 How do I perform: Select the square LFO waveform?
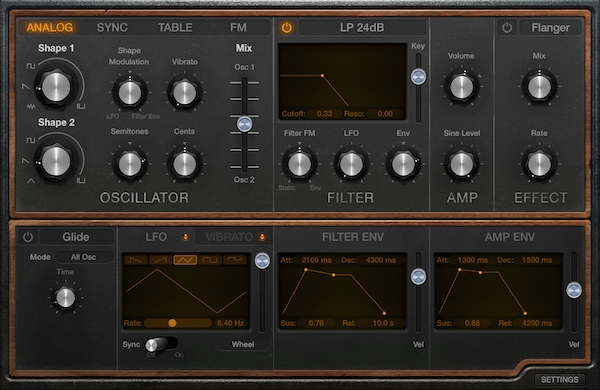click(210, 260)
